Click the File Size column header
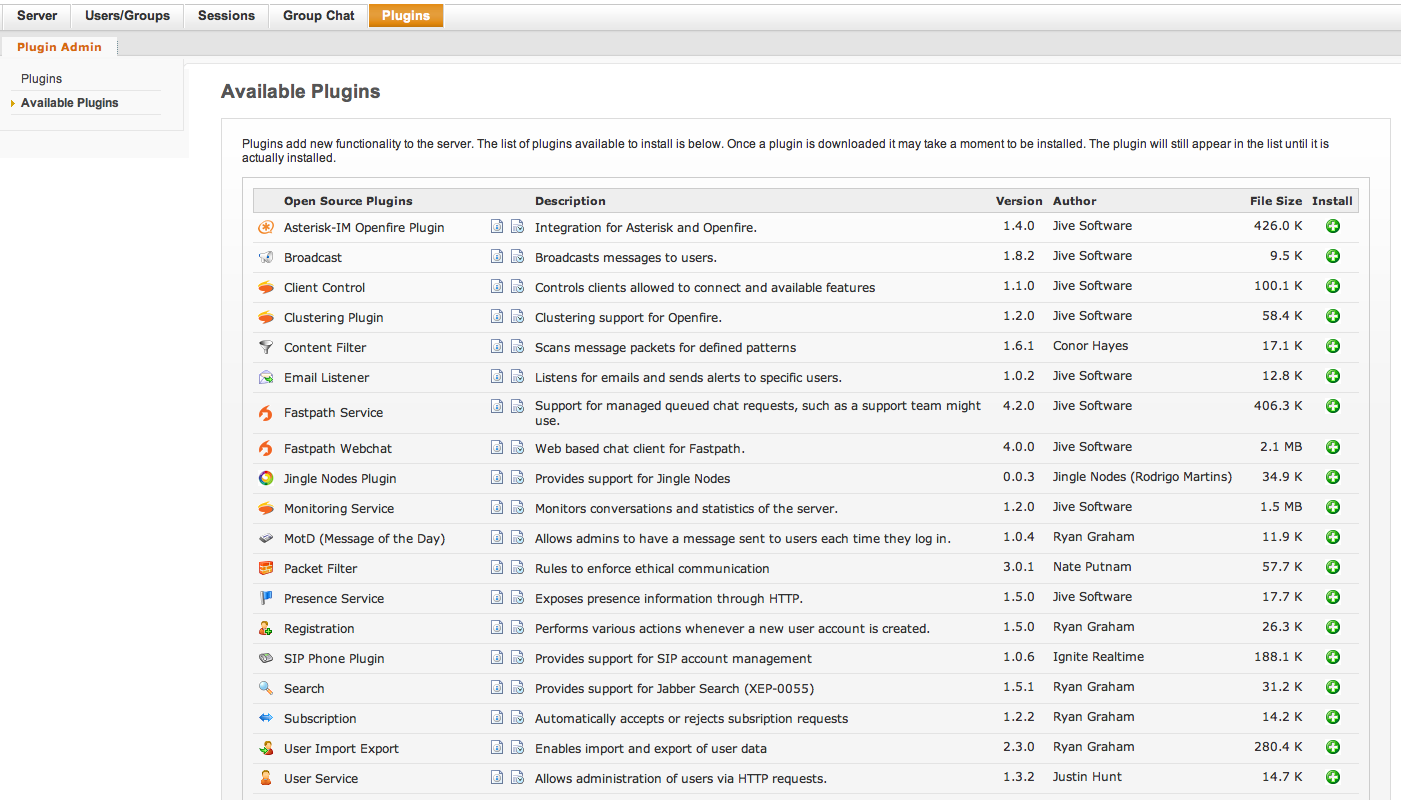This screenshot has height=800, width=1401. (1276, 201)
